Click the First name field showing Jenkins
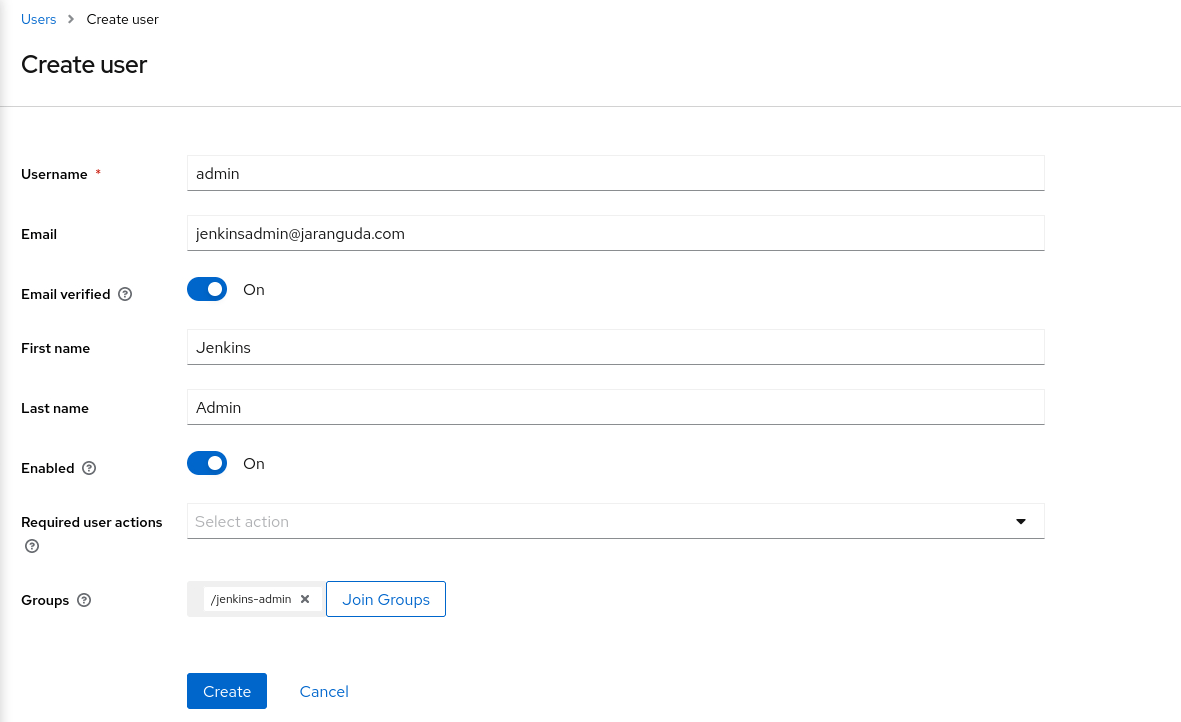 pos(615,347)
